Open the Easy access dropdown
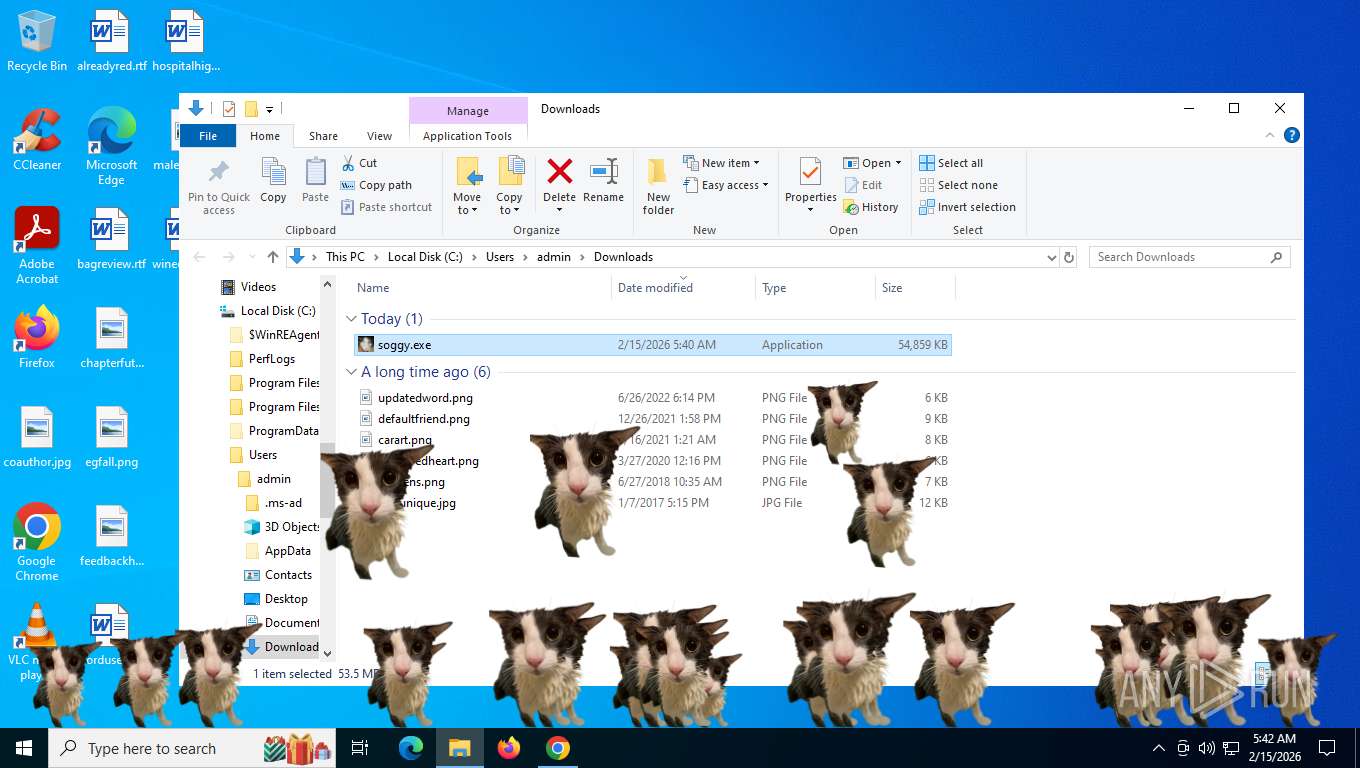Image resolution: width=1360 pixels, height=768 pixels. pyautogui.click(x=727, y=185)
